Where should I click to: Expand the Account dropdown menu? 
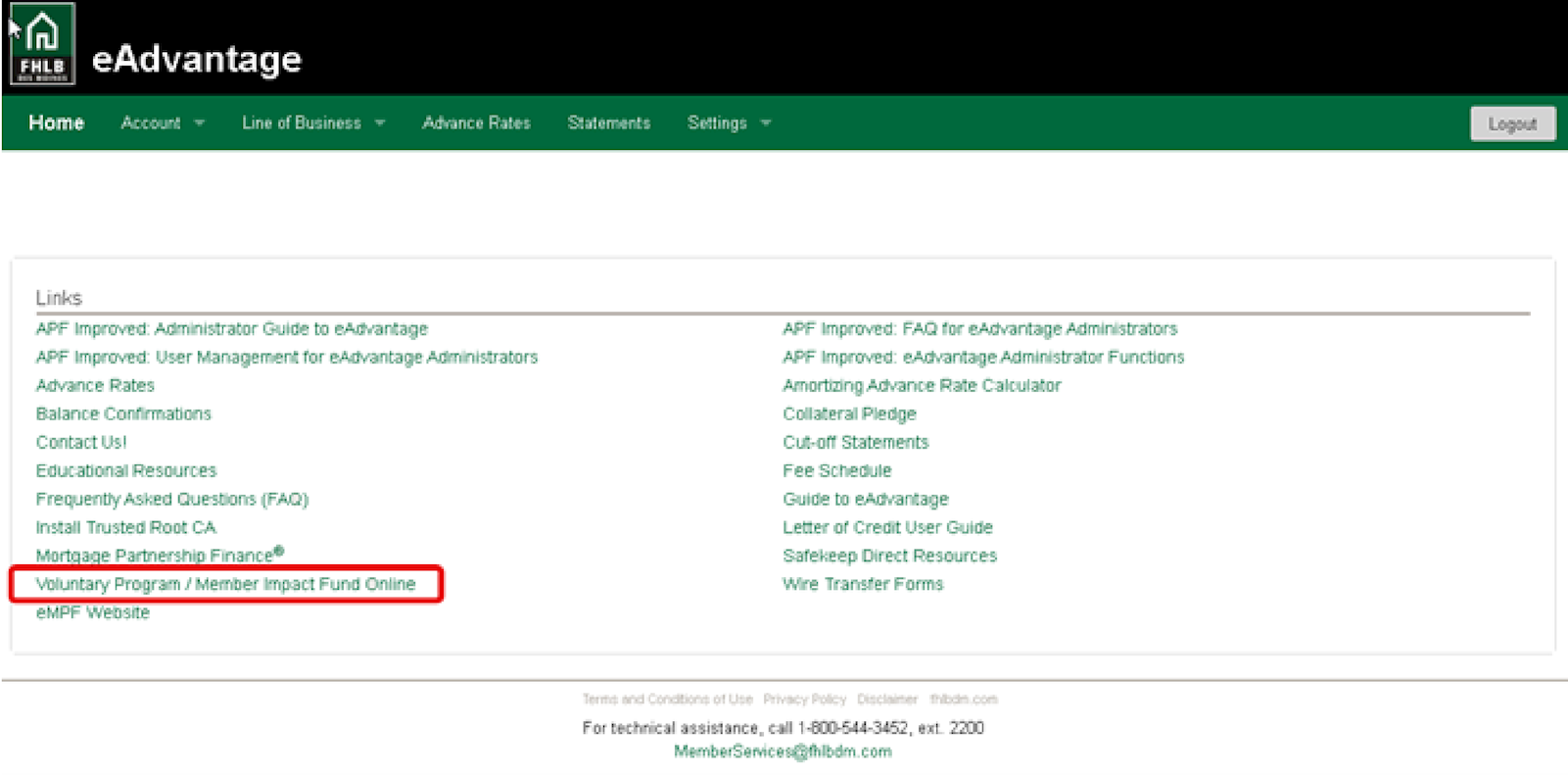pos(163,122)
